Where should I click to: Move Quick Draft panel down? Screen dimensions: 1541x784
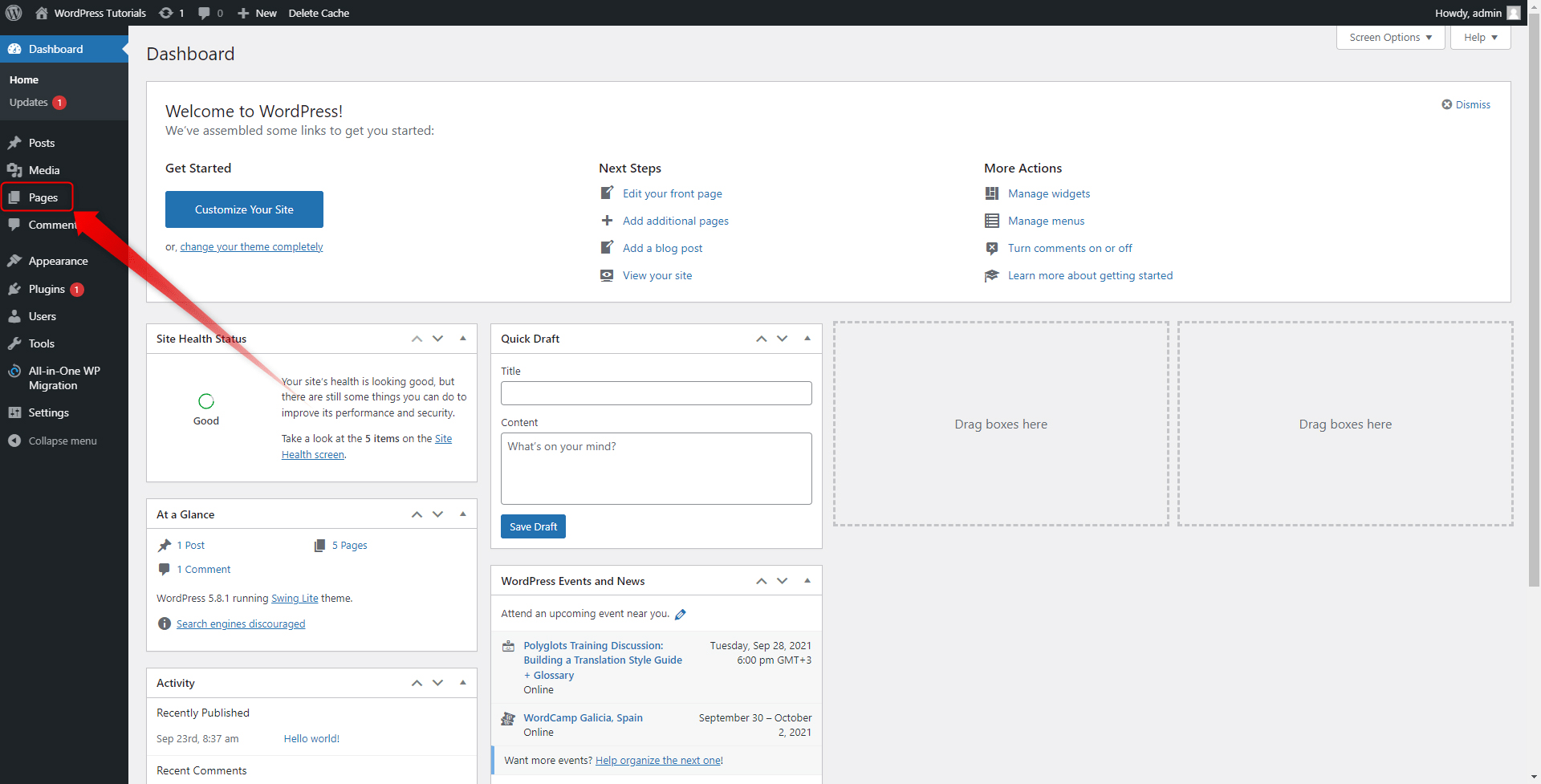click(783, 339)
